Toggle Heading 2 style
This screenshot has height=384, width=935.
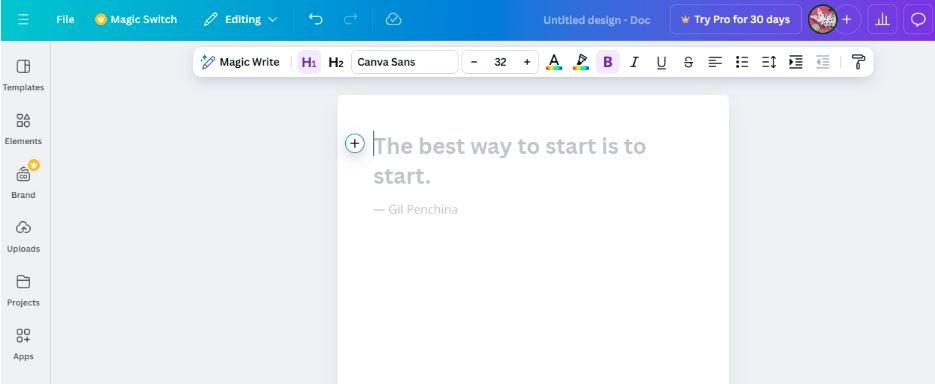[336, 62]
